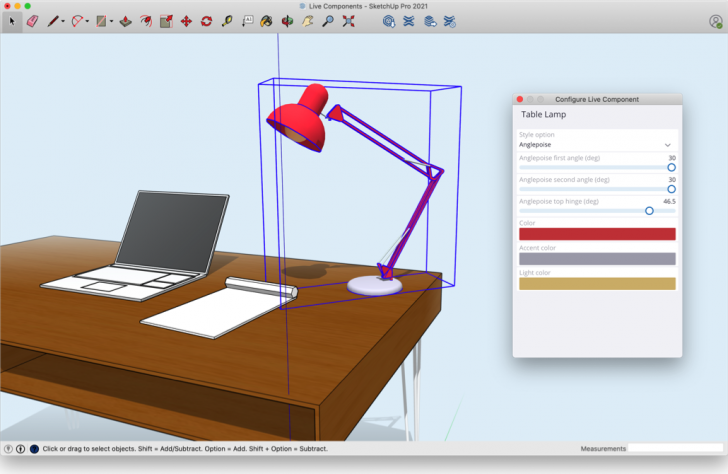
Task: Expand the Arc tool dropdown arrow
Action: (87, 20)
